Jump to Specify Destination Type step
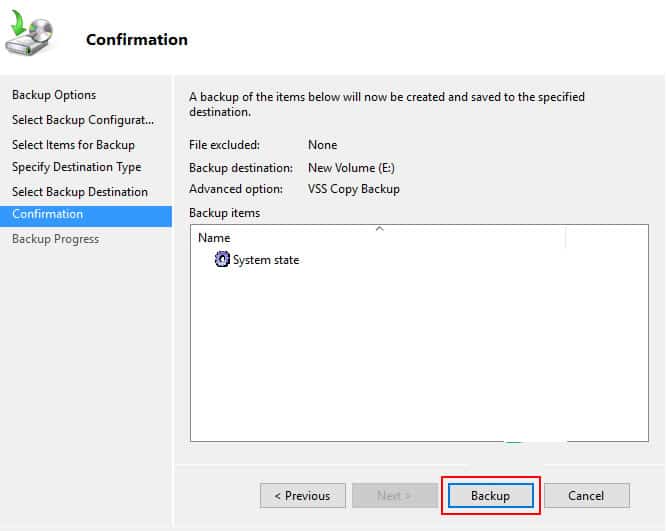Viewport: 667px width, 531px height. tap(77, 167)
